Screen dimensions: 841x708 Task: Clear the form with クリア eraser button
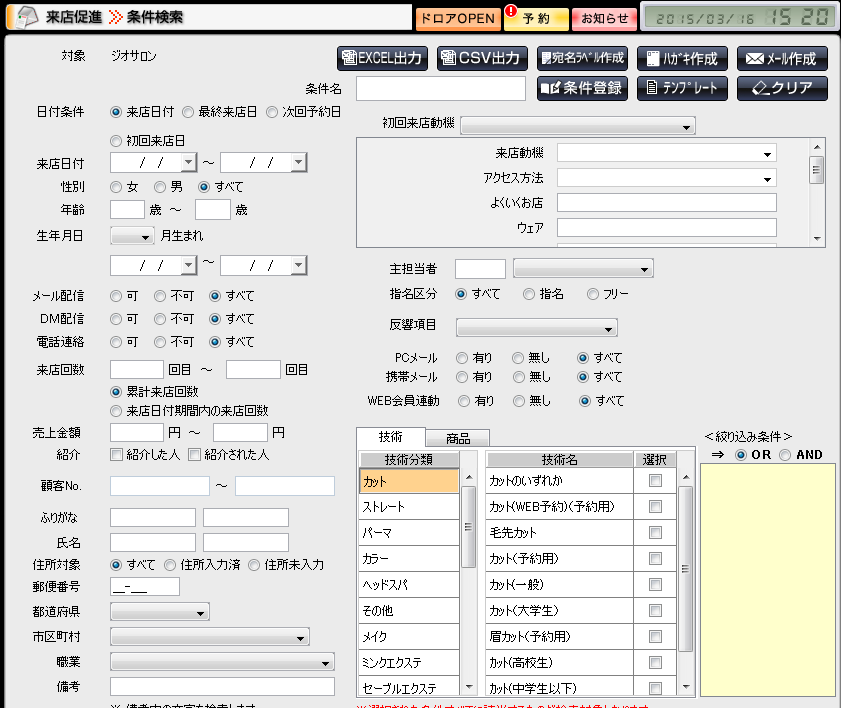(782, 88)
